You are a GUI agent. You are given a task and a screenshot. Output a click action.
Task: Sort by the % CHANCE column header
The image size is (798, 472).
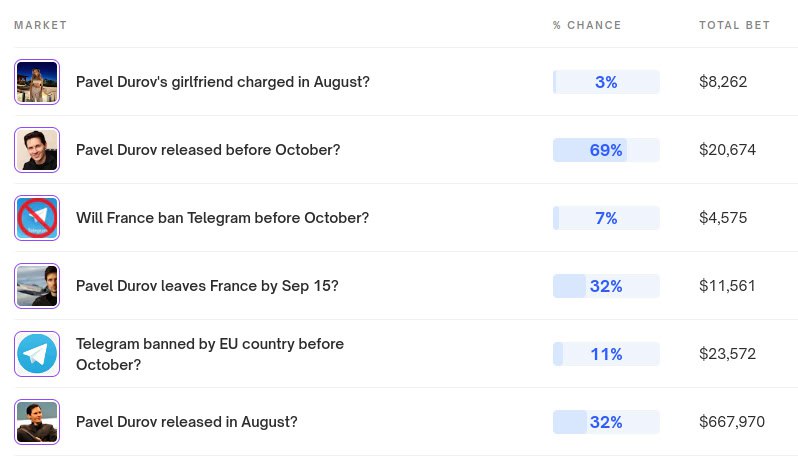click(x=587, y=25)
